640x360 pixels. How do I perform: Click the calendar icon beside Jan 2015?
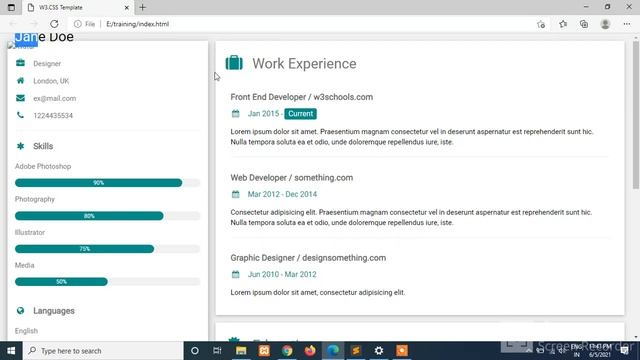tap(236, 113)
